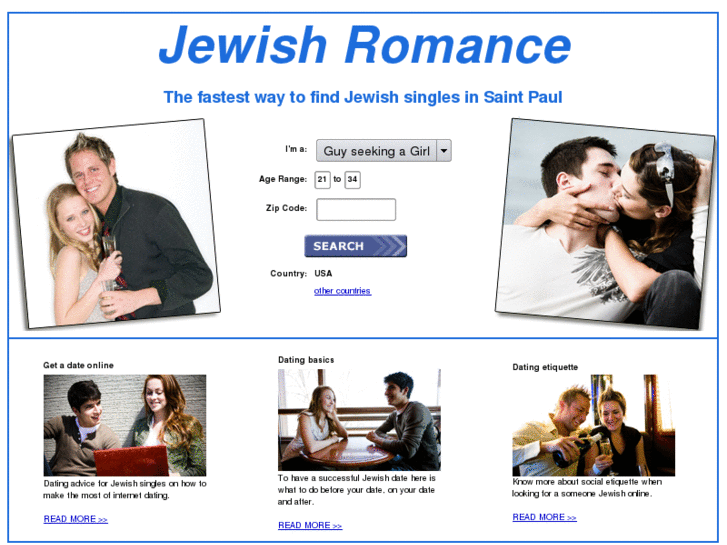
Task: Open READ MORE under Get a date online
Action: [76, 519]
